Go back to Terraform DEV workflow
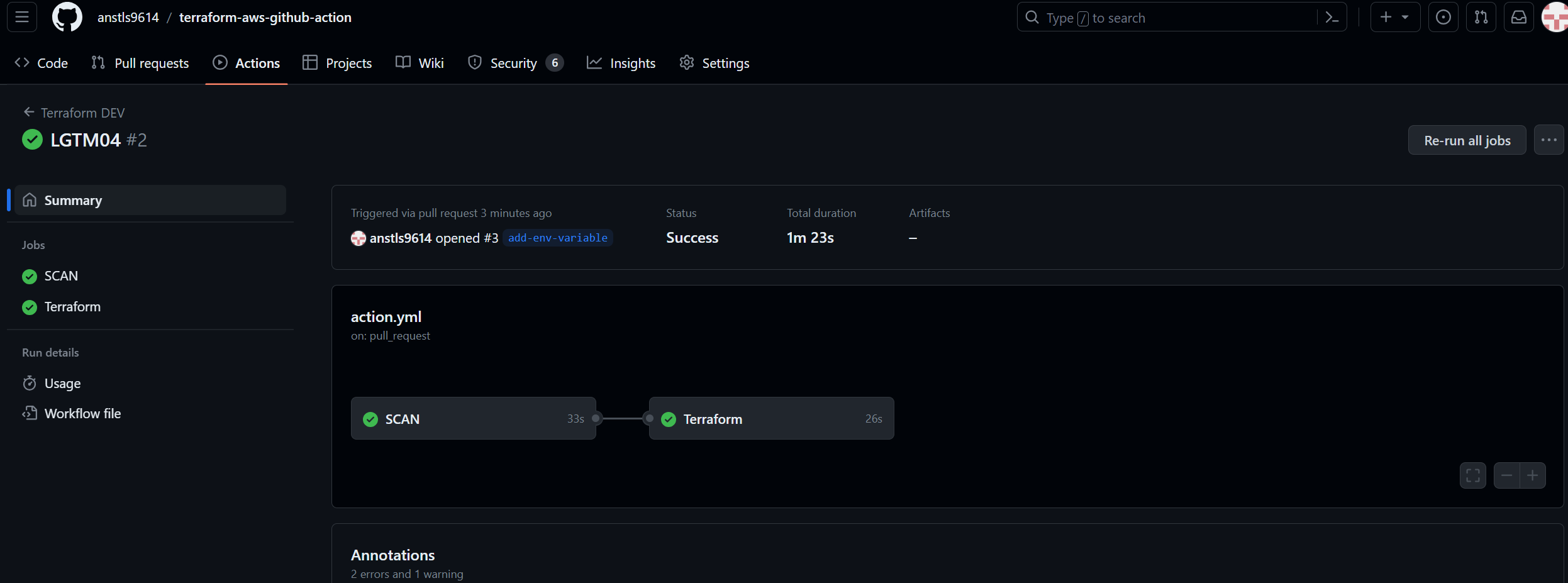The height and width of the screenshot is (583, 1568). point(74,113)
